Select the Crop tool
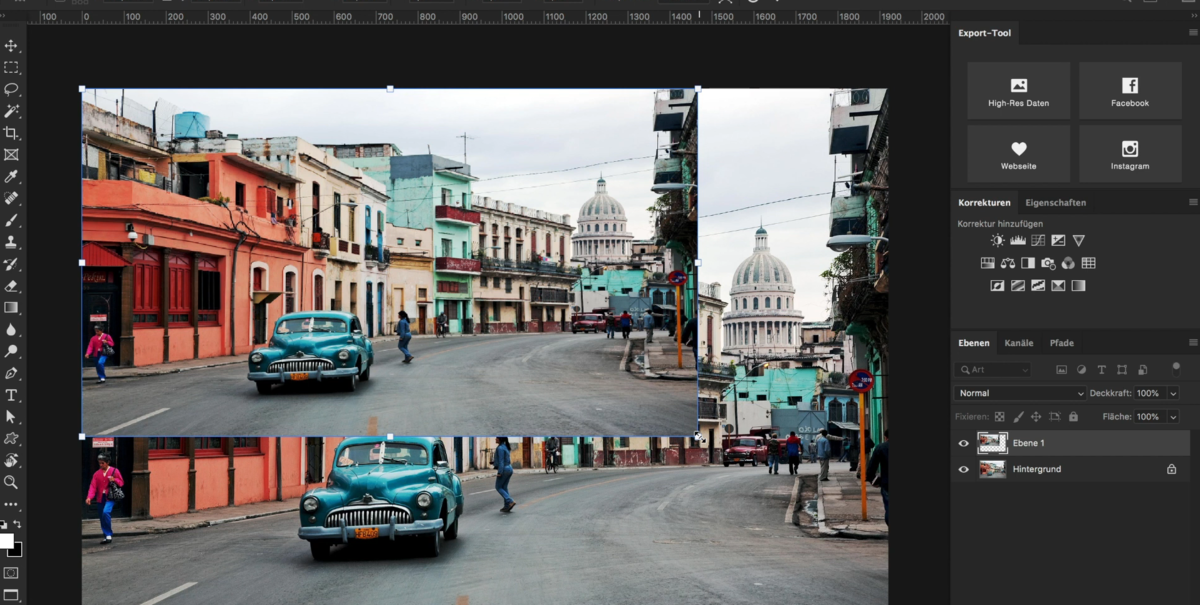Viewport: 1200px width, 605px height. (12, 135)
